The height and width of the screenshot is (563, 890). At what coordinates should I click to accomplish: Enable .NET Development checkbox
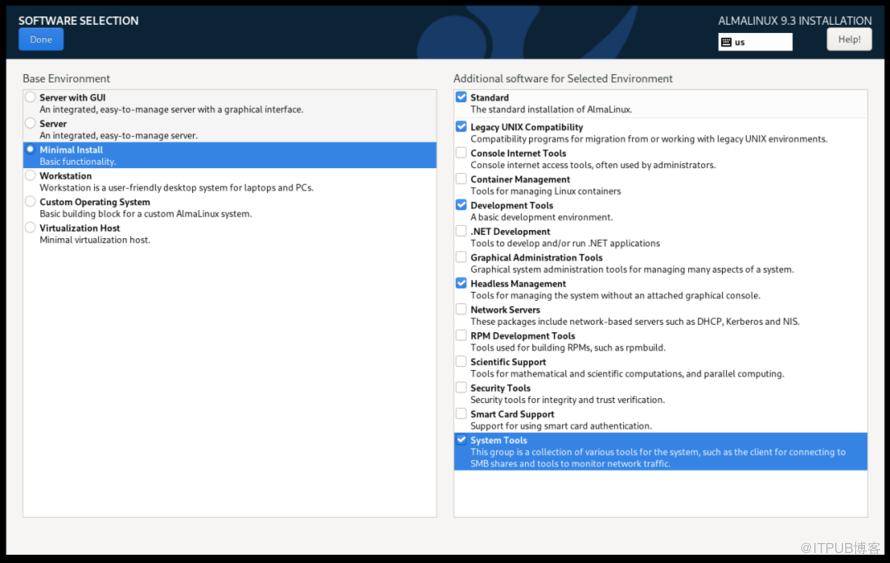pyautogui.click(x=461, y=231)
